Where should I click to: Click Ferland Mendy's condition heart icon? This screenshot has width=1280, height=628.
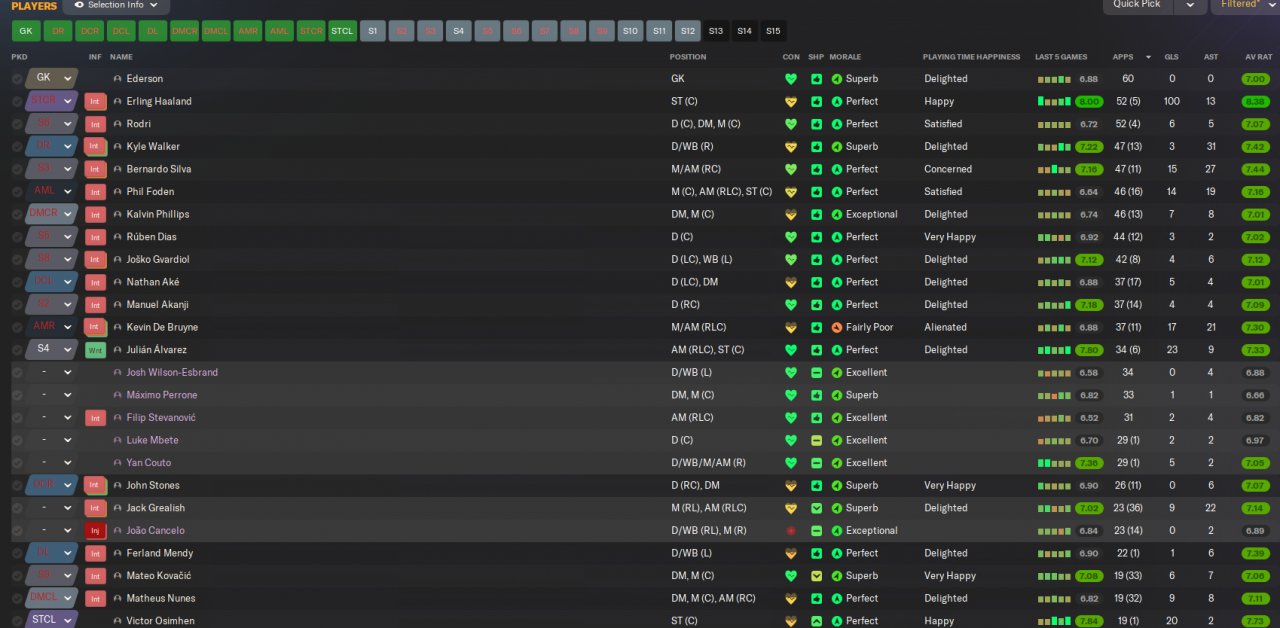pos(791,553)
